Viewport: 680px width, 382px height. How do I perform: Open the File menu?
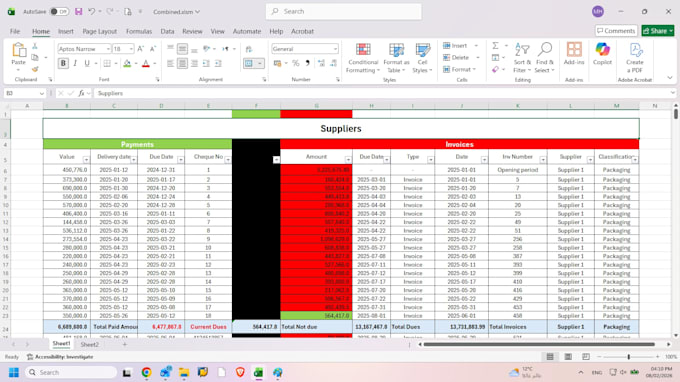coord(15,31)
